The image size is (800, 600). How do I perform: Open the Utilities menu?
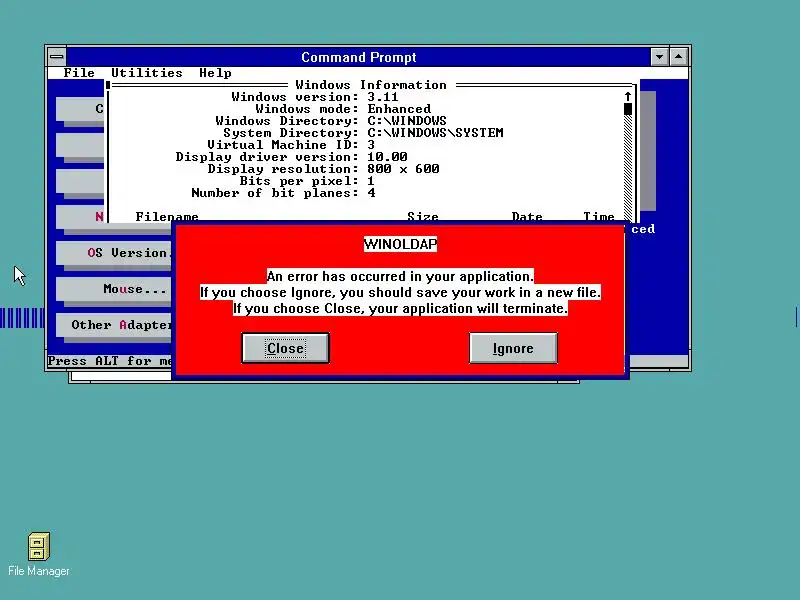pyautogui.click(x=147, y=73)
